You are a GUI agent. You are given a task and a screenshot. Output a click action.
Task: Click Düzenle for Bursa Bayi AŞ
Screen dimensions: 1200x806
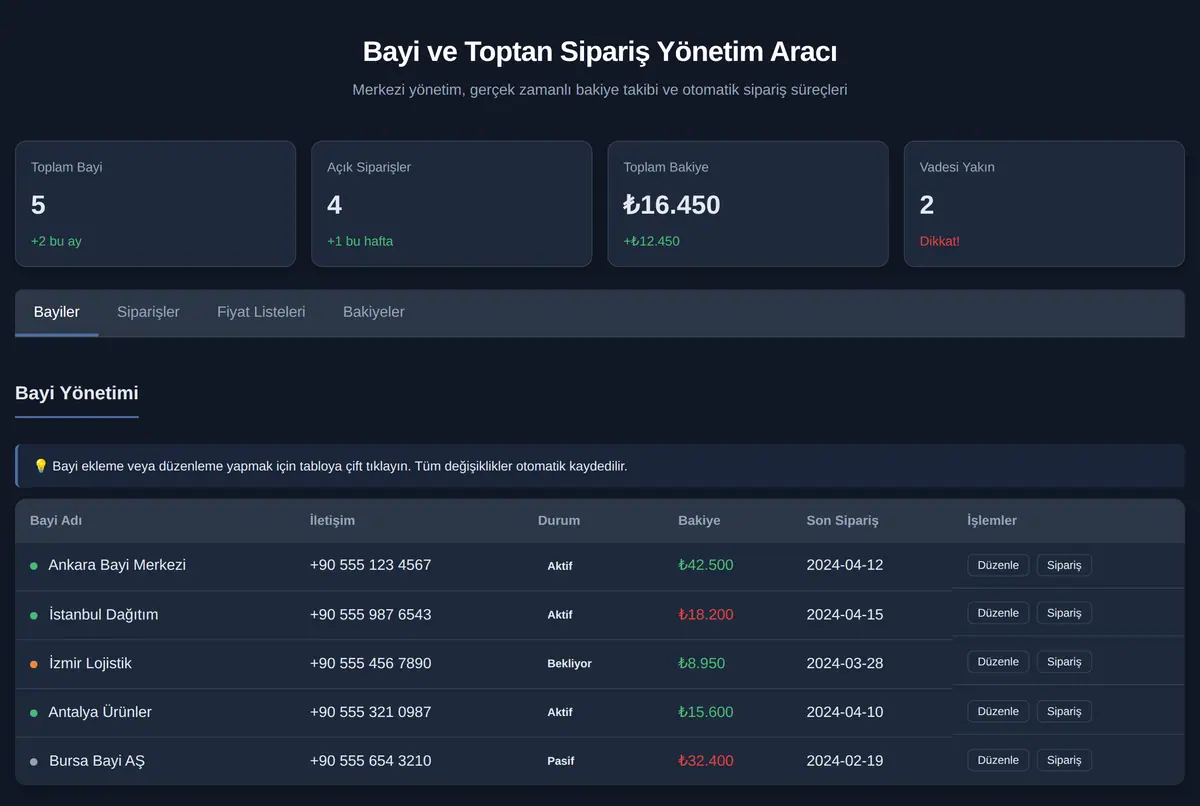[x=998, y=760]
